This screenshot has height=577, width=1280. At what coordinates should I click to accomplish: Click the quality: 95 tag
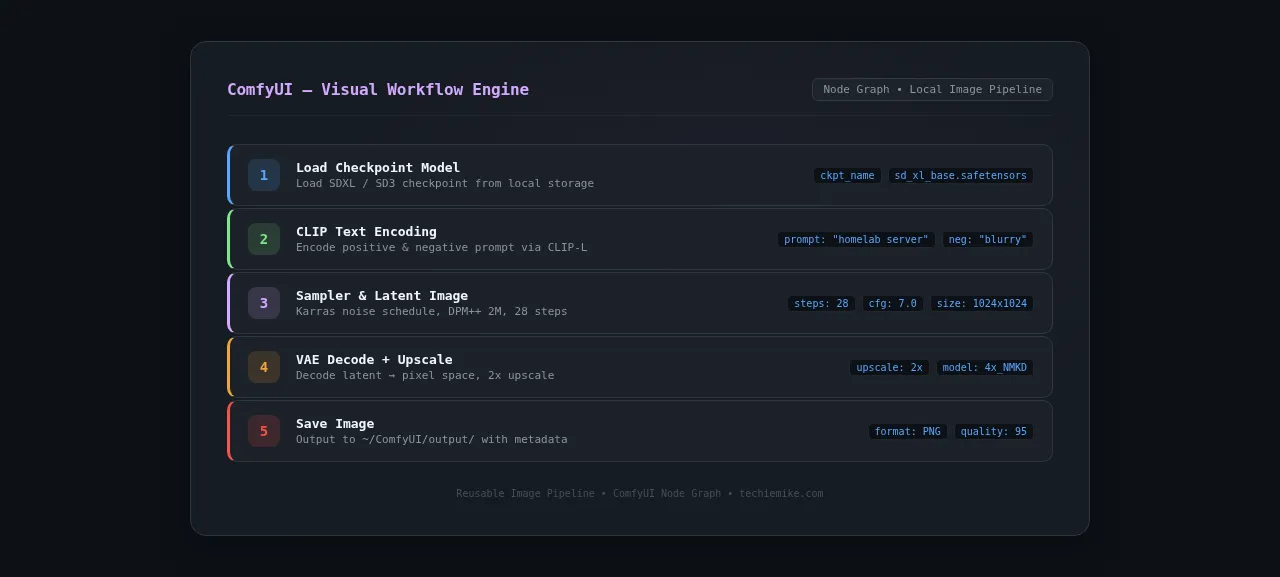[x=994, y=432]
